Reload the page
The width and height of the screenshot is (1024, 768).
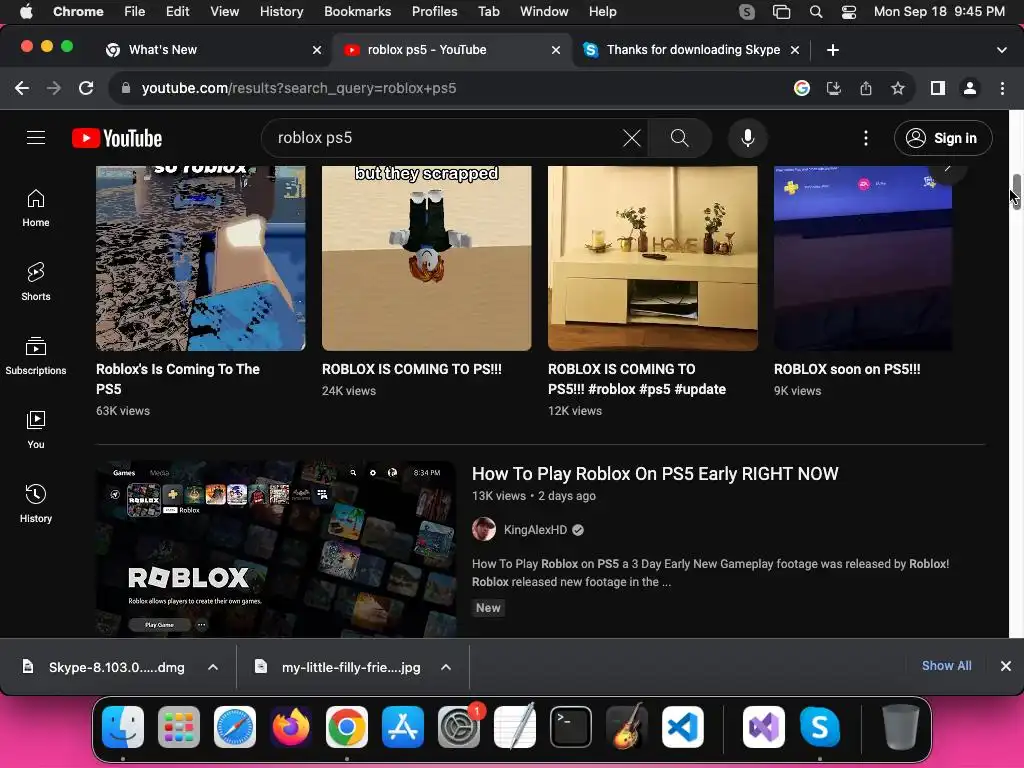(x=86, y=88)
